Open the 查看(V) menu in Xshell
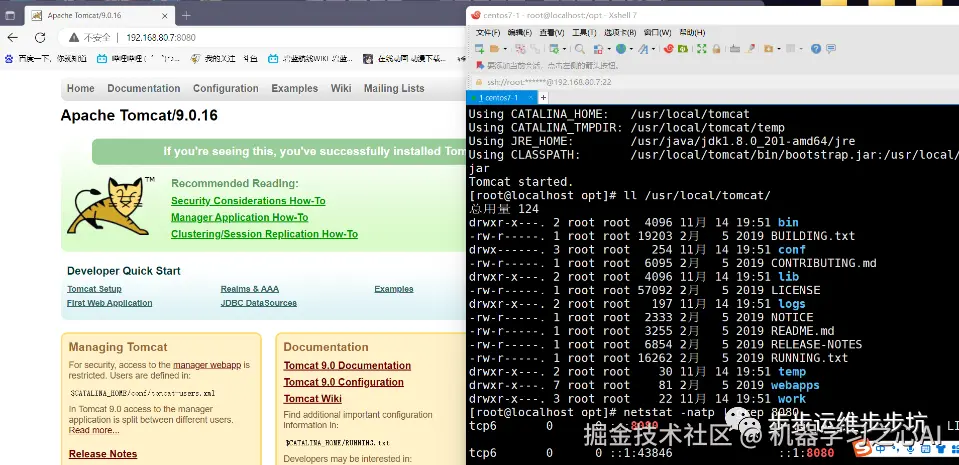Image resolution: width=959 pixels, height=465 pixels. (x=552, y=32)
